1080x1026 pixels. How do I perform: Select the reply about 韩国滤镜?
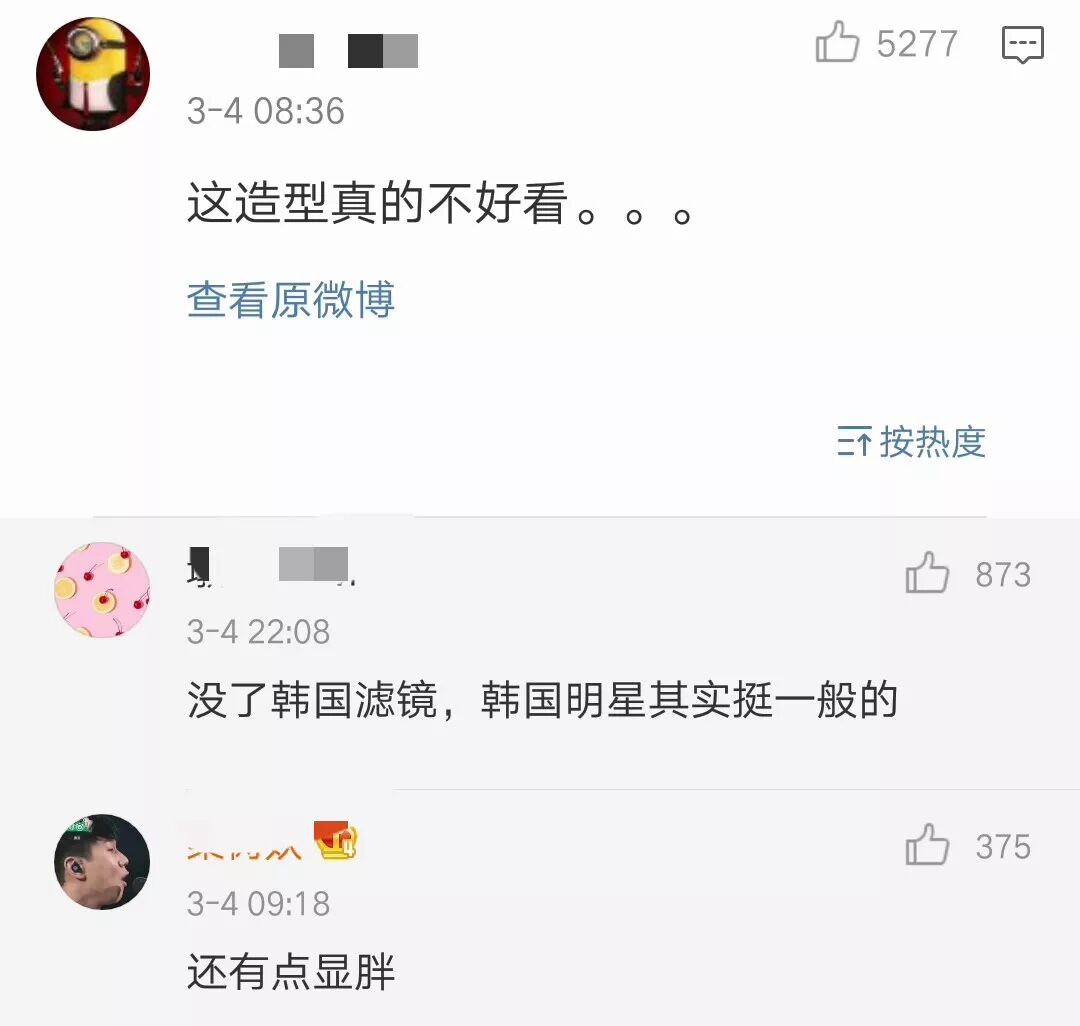coord(542,700)
